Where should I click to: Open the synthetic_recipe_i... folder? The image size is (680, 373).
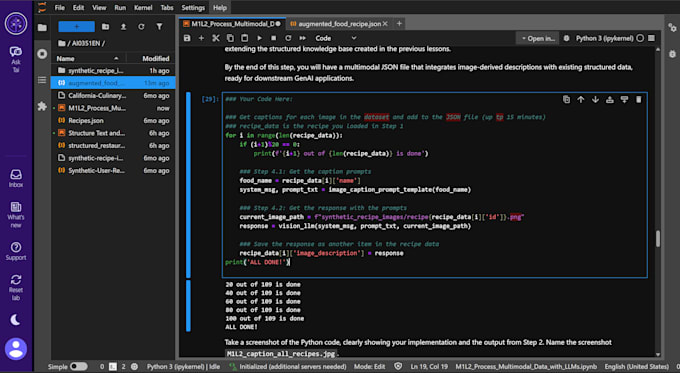pos(113,71)
